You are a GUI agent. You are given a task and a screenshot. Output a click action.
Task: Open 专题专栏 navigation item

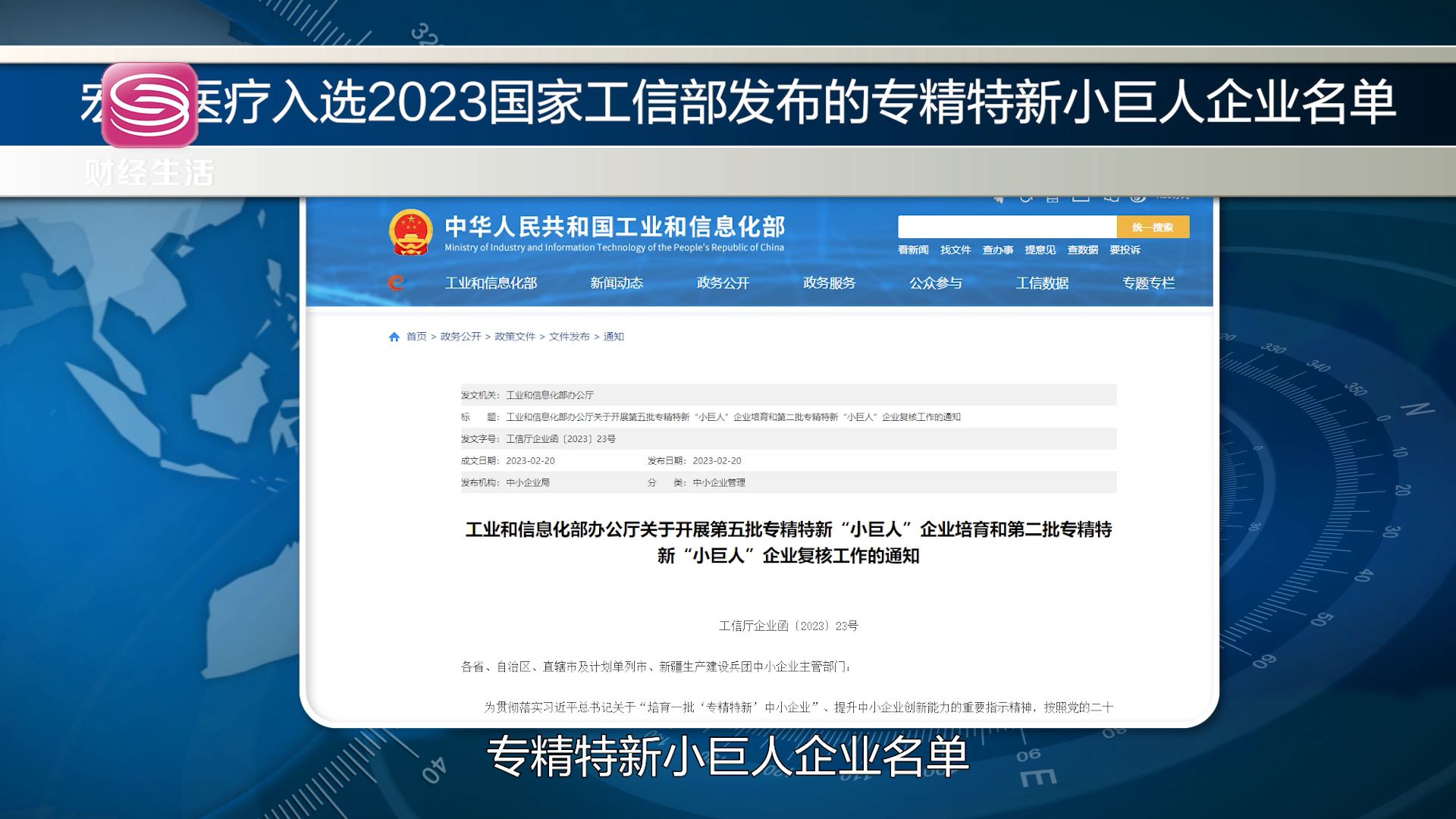click(1148, 283)
